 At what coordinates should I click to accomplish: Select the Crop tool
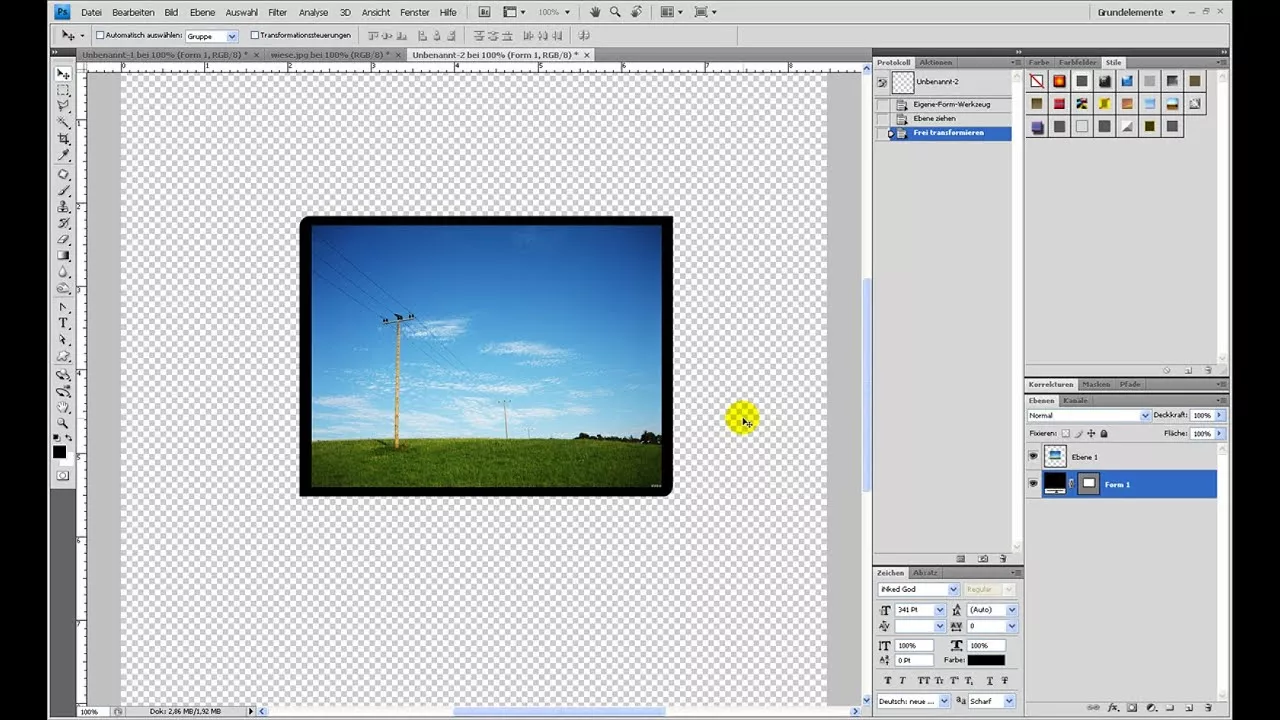[x=63, y=138]
